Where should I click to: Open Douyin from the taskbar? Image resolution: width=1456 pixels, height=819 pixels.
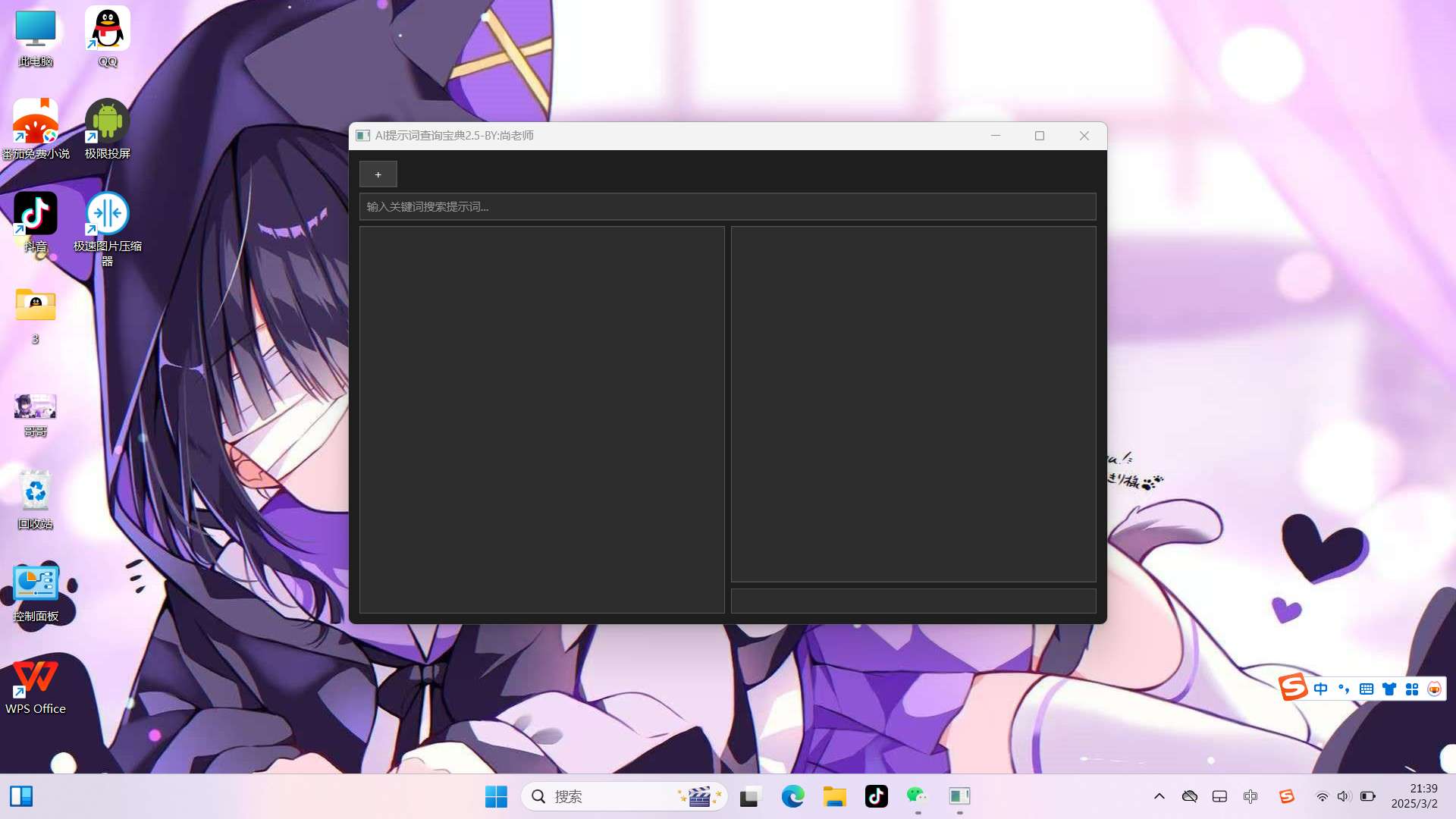876,796
